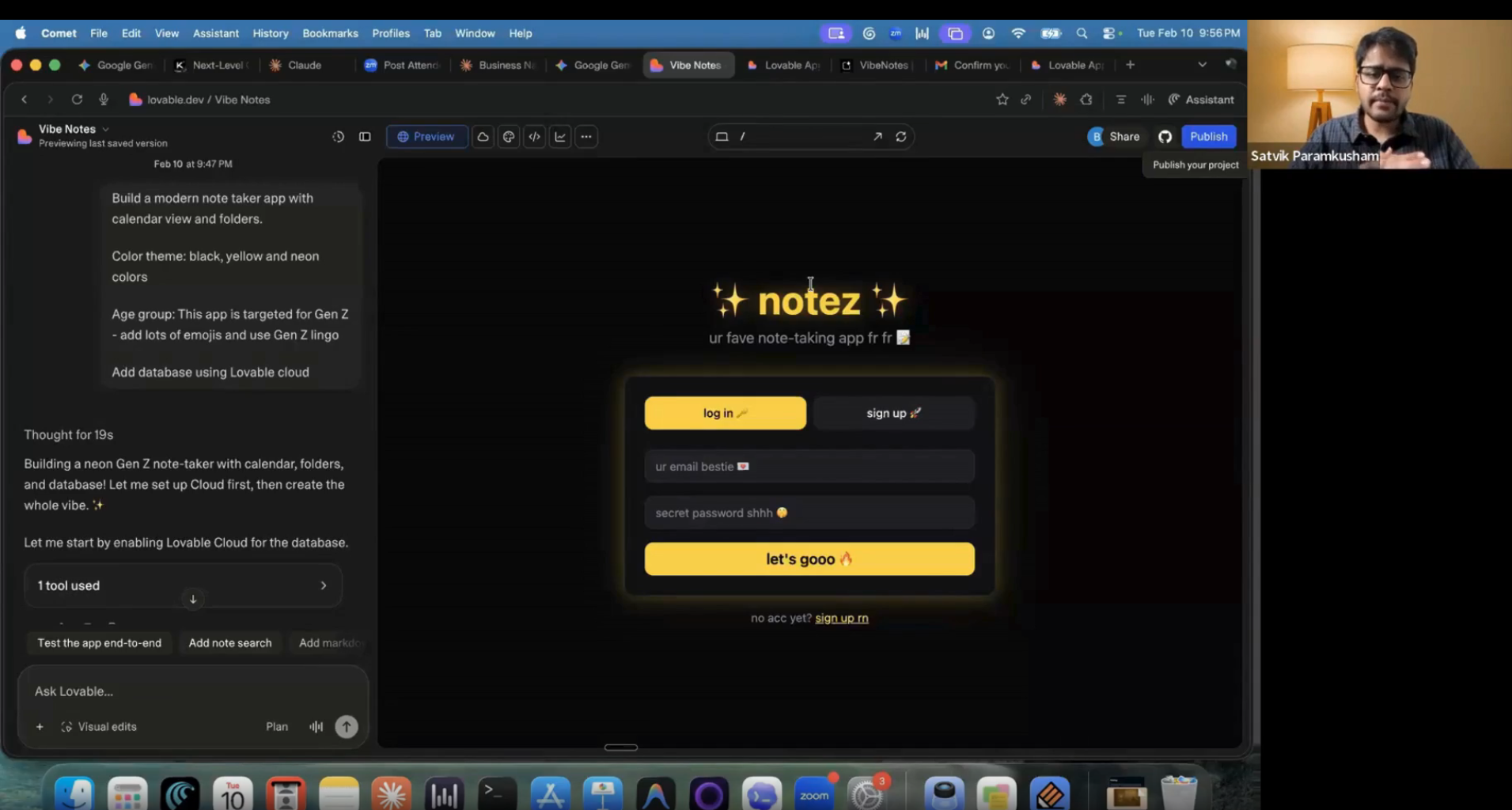Toggle the sidebar panel layout icon
The height and width of the screenshot is (810, 1512).
tap(365, 137)
